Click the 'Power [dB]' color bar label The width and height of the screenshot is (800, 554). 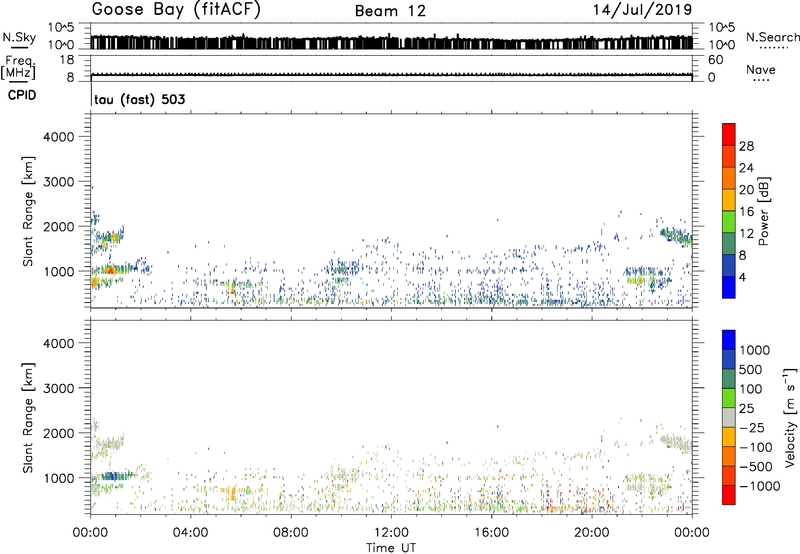tap(764, 211)
